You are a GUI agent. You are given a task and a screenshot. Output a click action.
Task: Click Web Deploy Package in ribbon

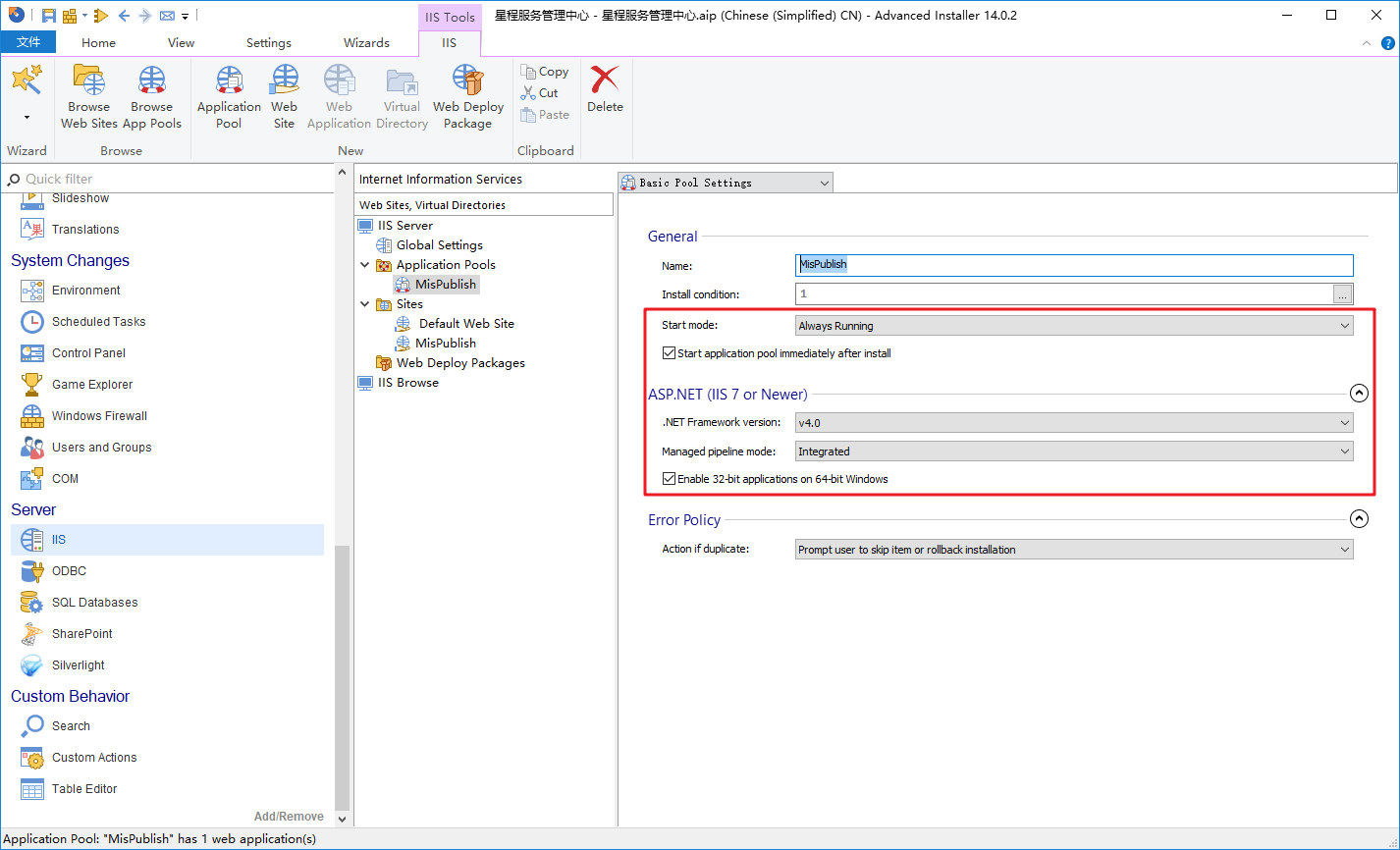(468, 97)
